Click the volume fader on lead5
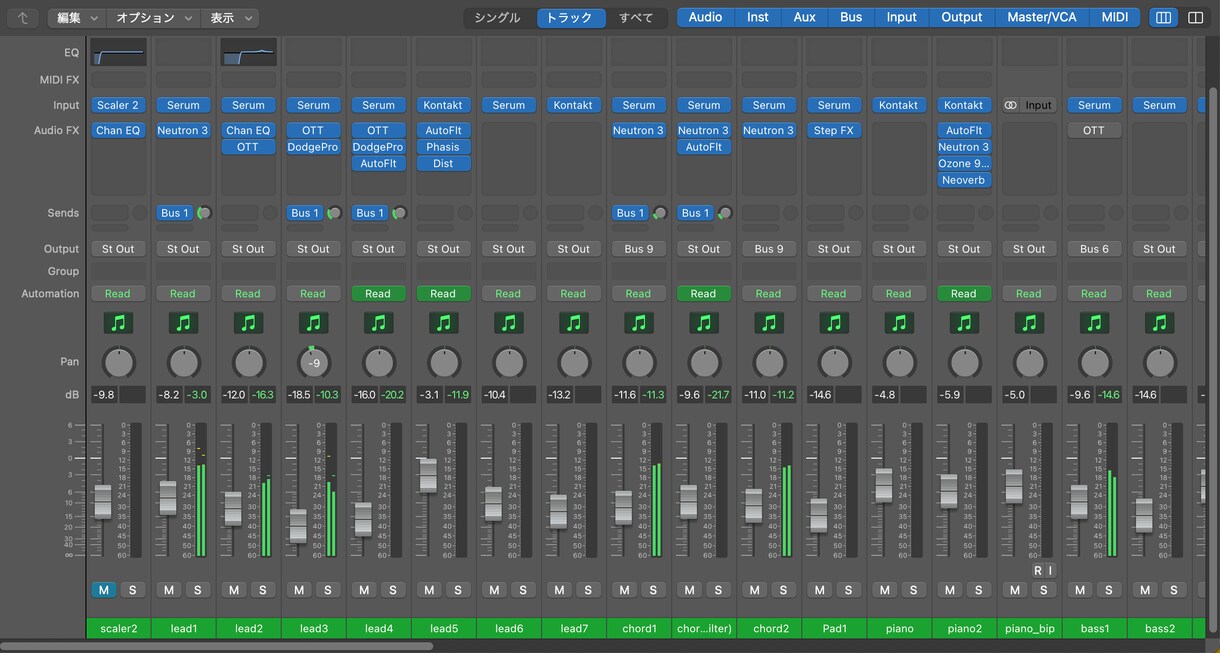Image resolution: width=1220 pixels, height=653 pixels. tap(427, 475)
